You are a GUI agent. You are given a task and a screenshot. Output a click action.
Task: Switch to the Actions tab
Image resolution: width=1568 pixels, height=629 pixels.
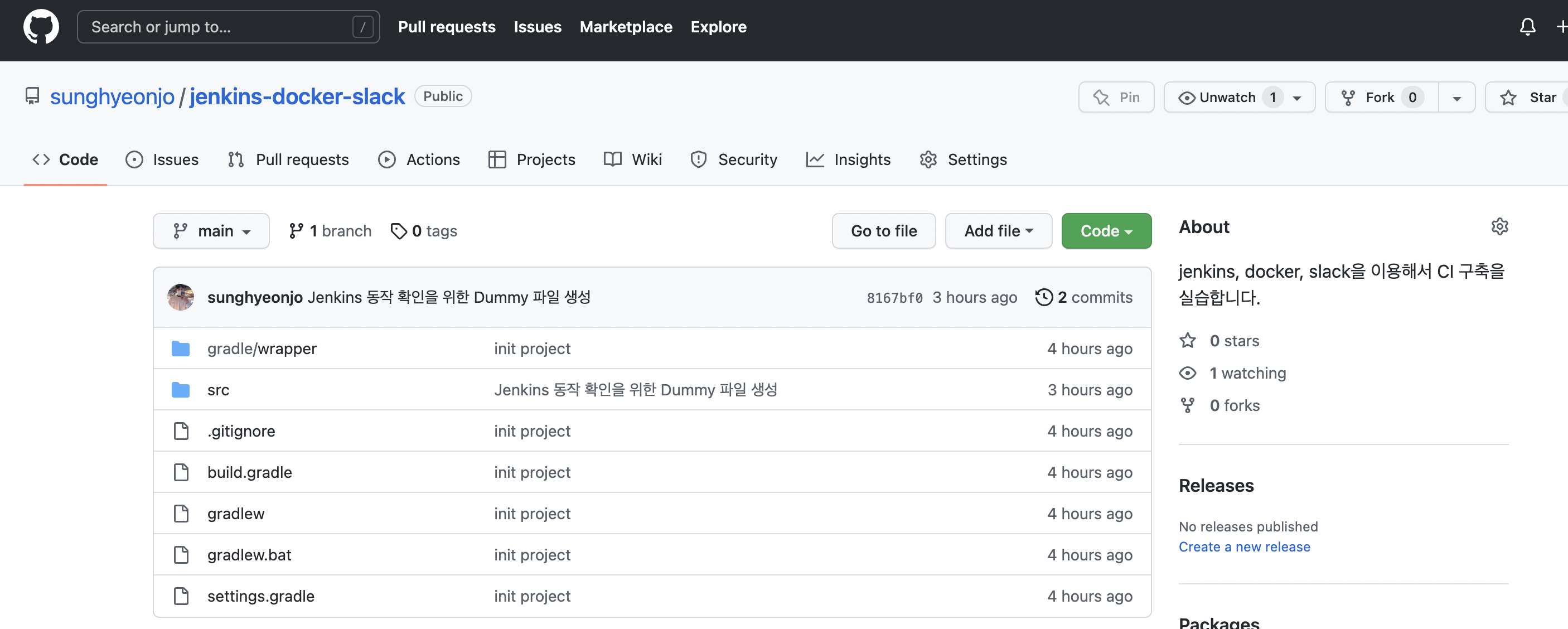419,159
